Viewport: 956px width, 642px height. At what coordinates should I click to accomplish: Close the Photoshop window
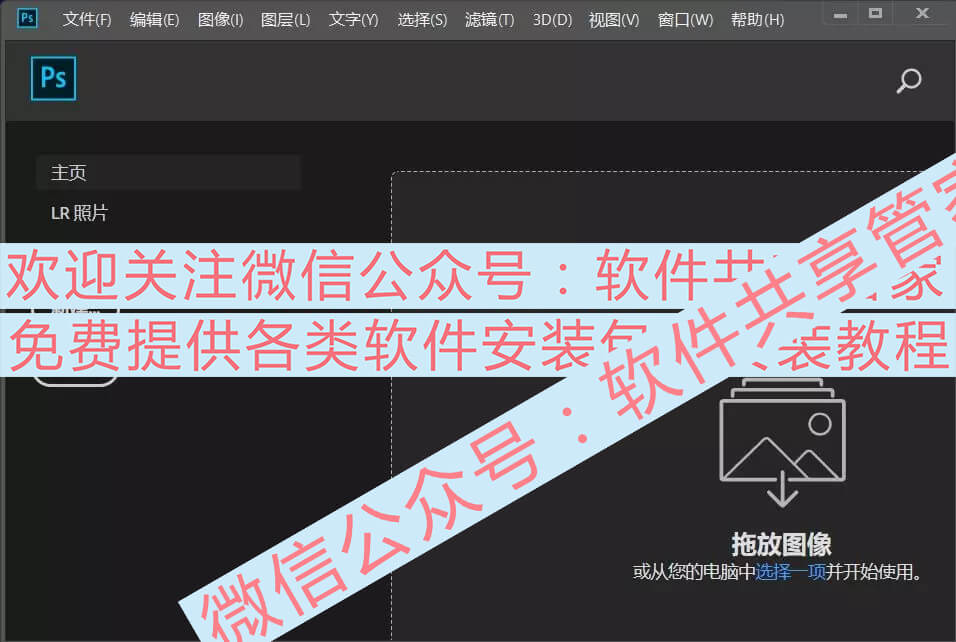click(x=922, y=13)
